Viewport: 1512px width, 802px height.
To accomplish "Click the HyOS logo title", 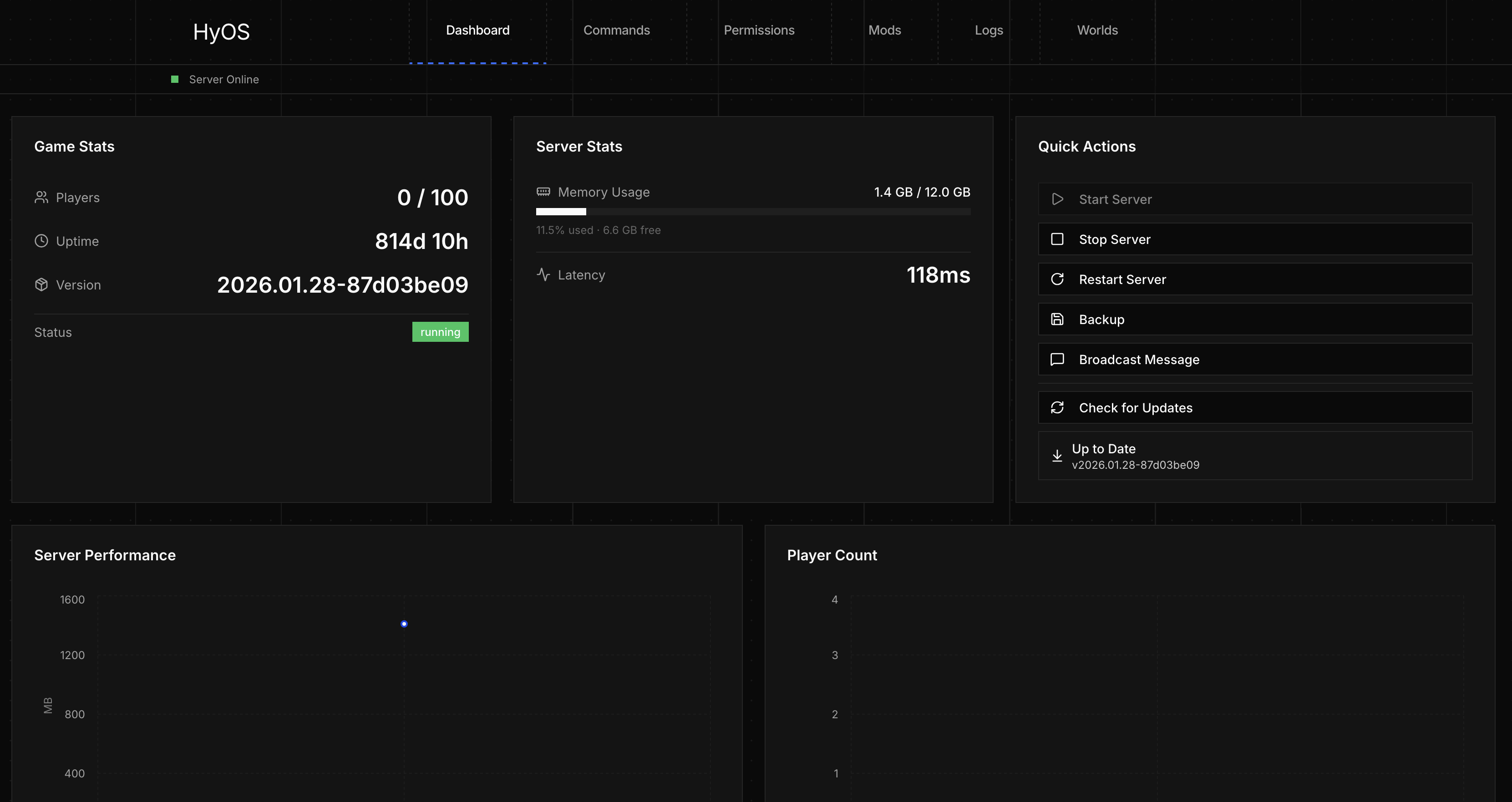I will coord(221,32).
